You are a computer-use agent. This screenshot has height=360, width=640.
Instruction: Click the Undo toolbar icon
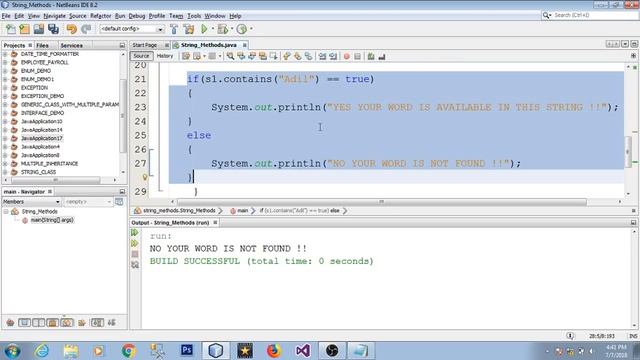coord(71,29)
